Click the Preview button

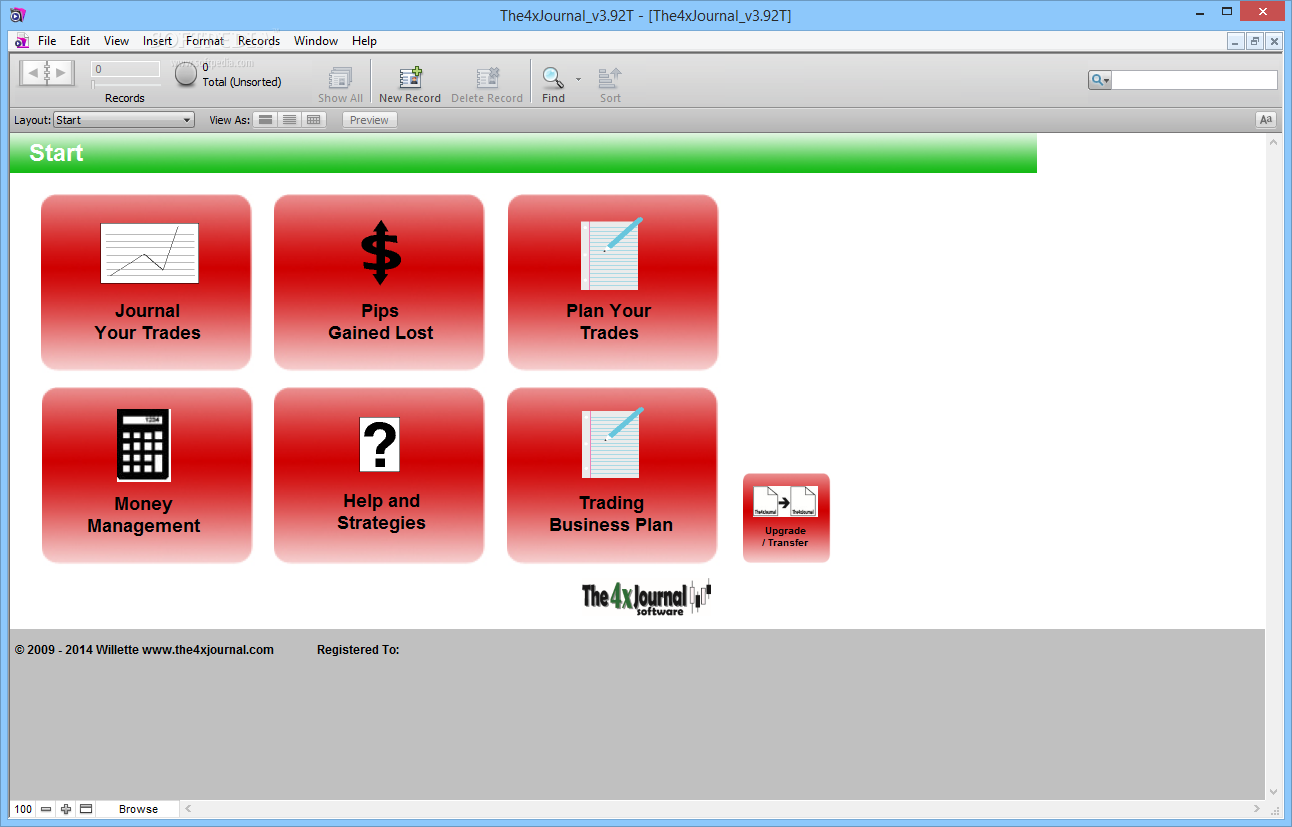[369, 120]
